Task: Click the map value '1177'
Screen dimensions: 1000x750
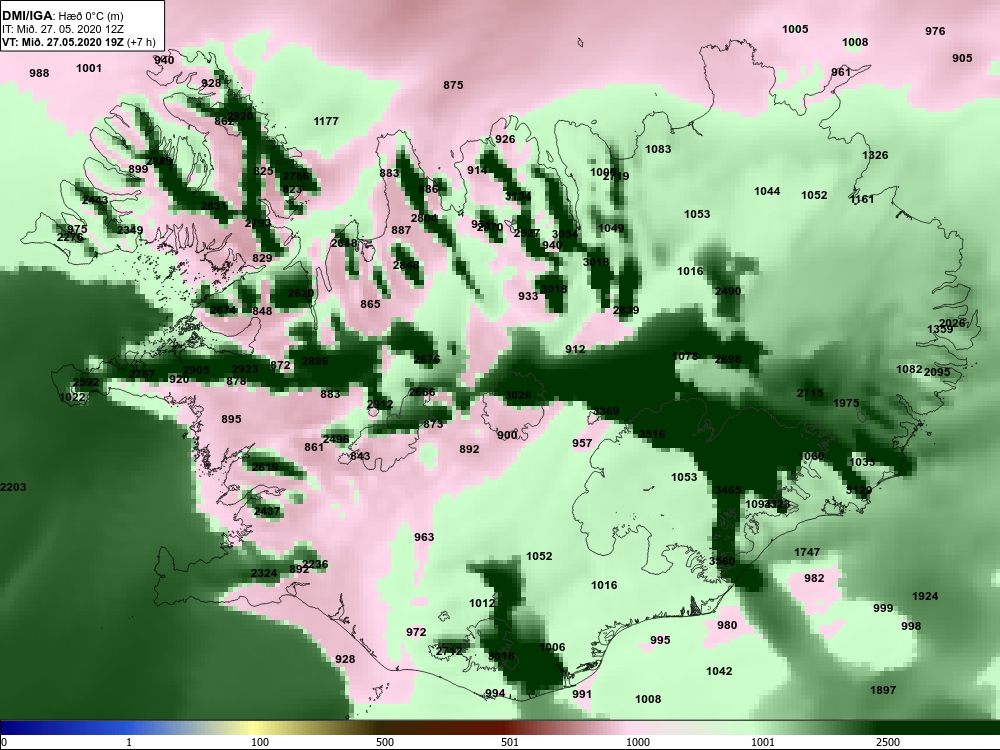Action: click(x=326, y=121)
